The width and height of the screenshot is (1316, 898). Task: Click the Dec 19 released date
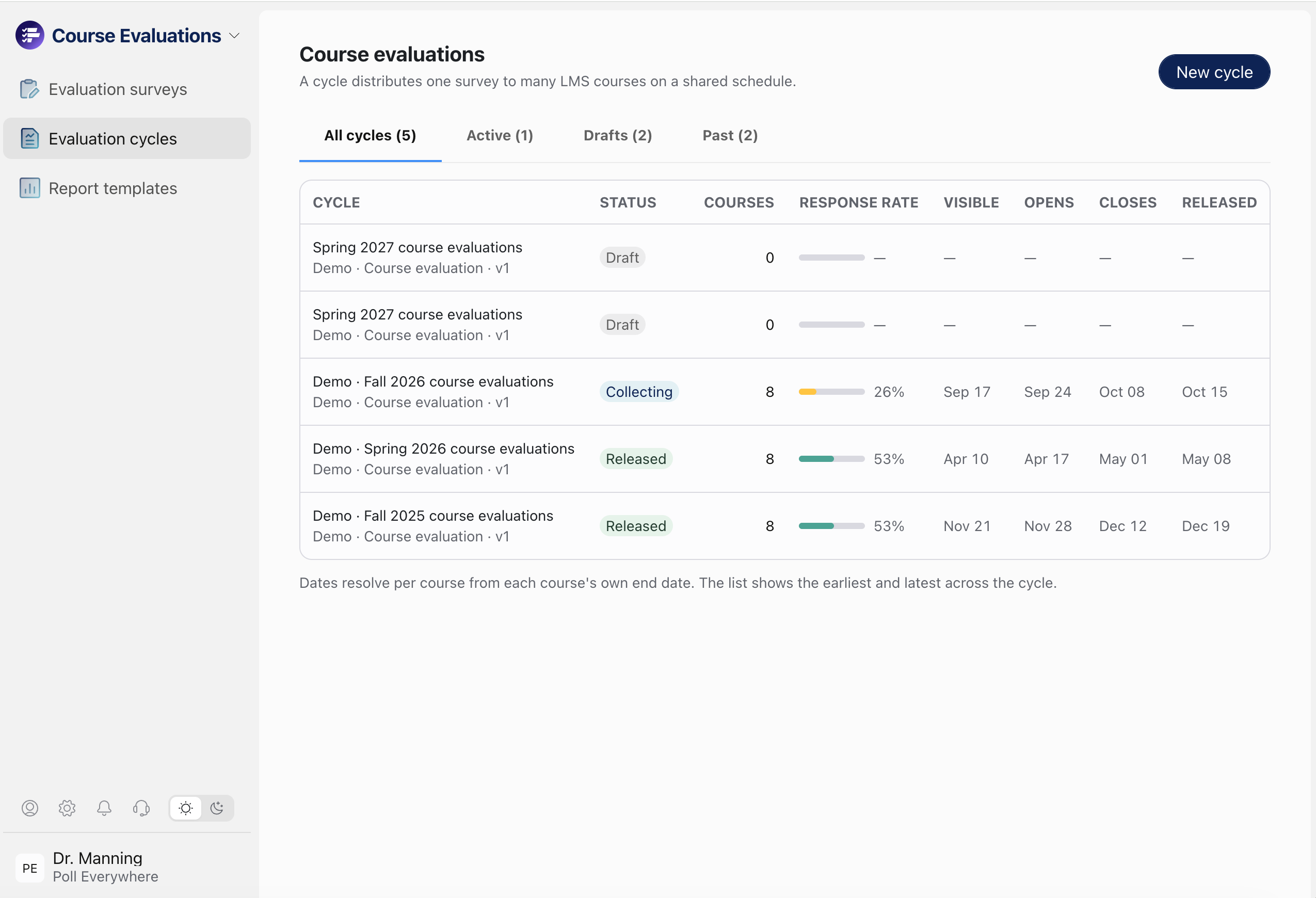pyautogui.click(x=1206, y=526)
